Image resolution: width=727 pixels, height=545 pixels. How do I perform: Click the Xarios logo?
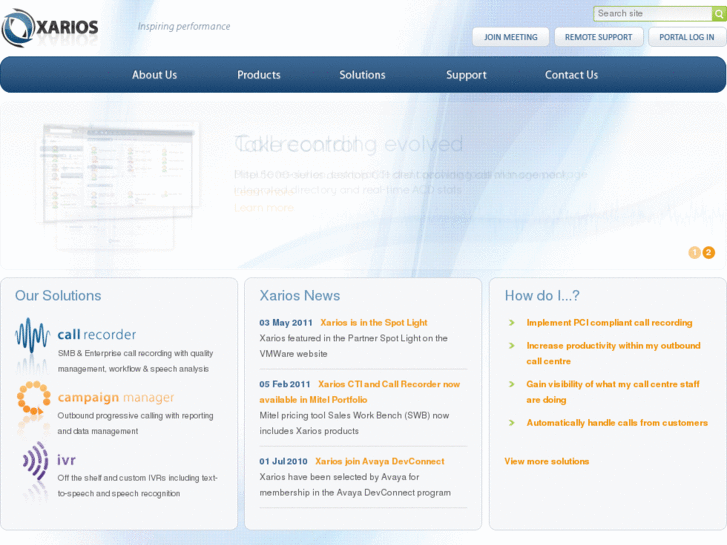(x=50, y=28)
